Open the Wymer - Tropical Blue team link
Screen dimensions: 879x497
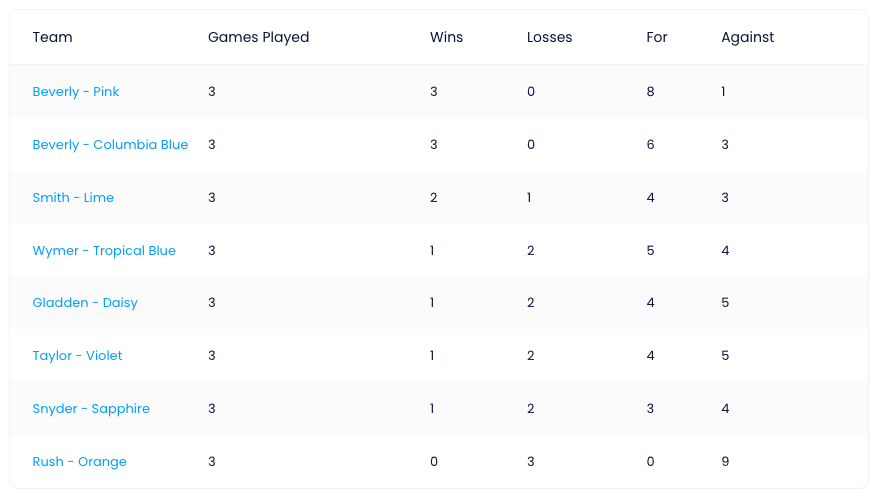click(104, 250)
